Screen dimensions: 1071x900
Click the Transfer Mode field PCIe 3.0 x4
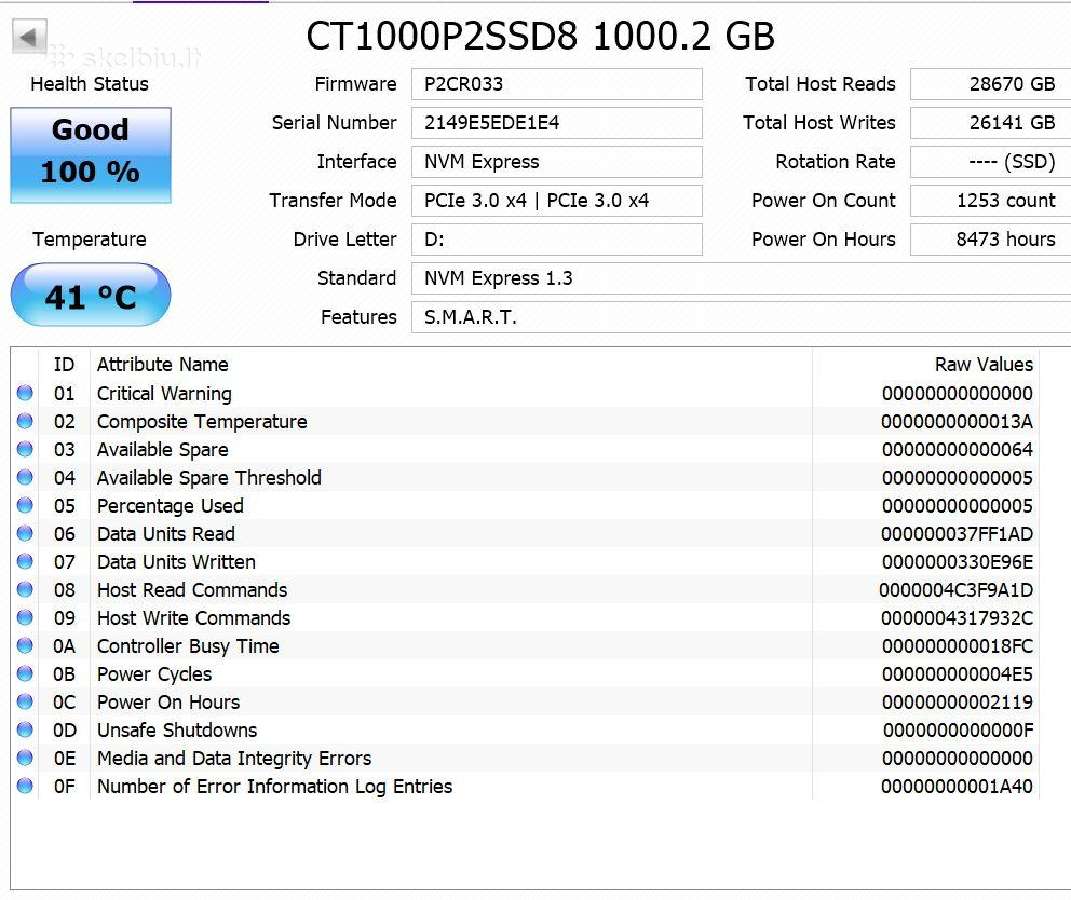coord(557,201)
